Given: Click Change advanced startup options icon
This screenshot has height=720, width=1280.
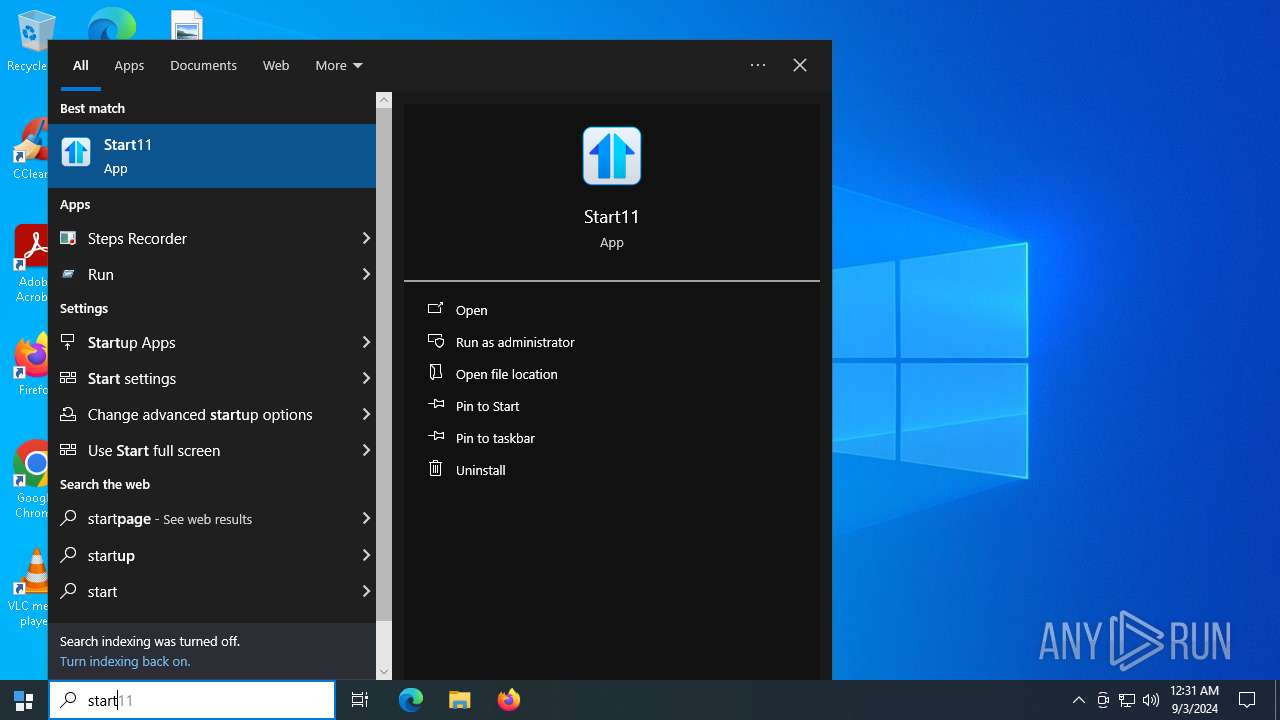Looking at the screenshot, I should click(x=68, y=414).
